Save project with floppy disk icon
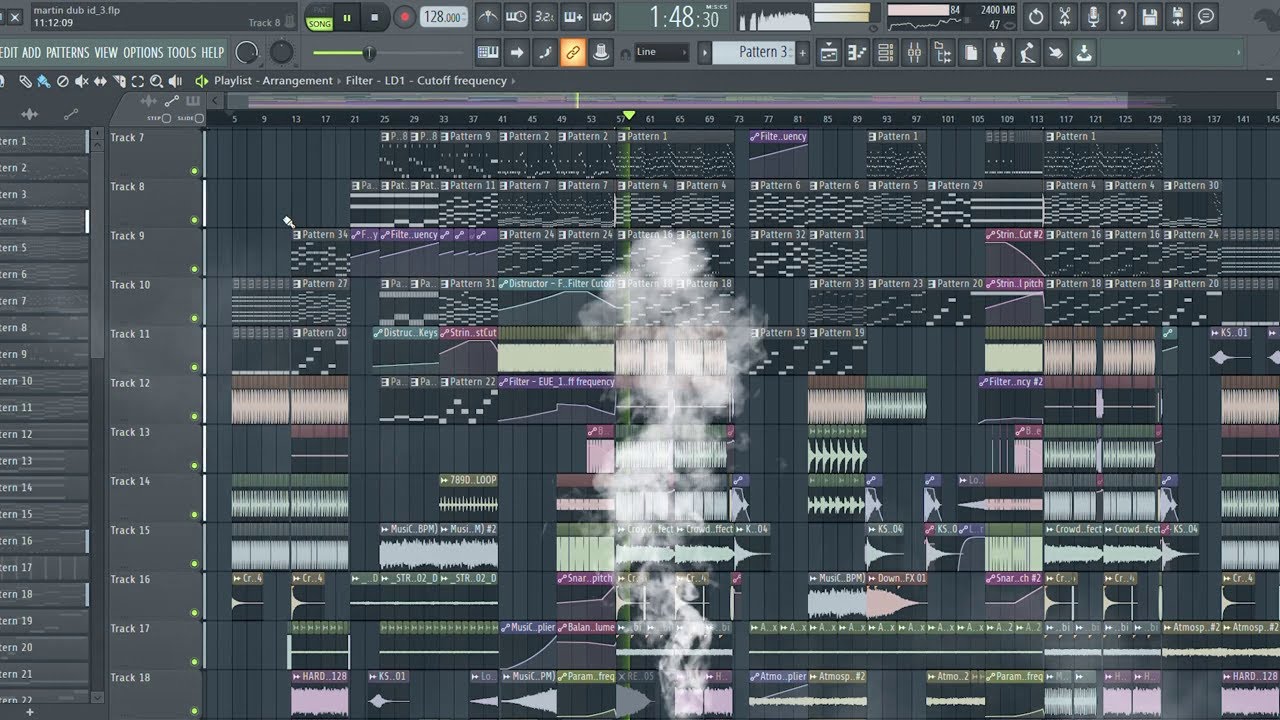 point(1150,17)
